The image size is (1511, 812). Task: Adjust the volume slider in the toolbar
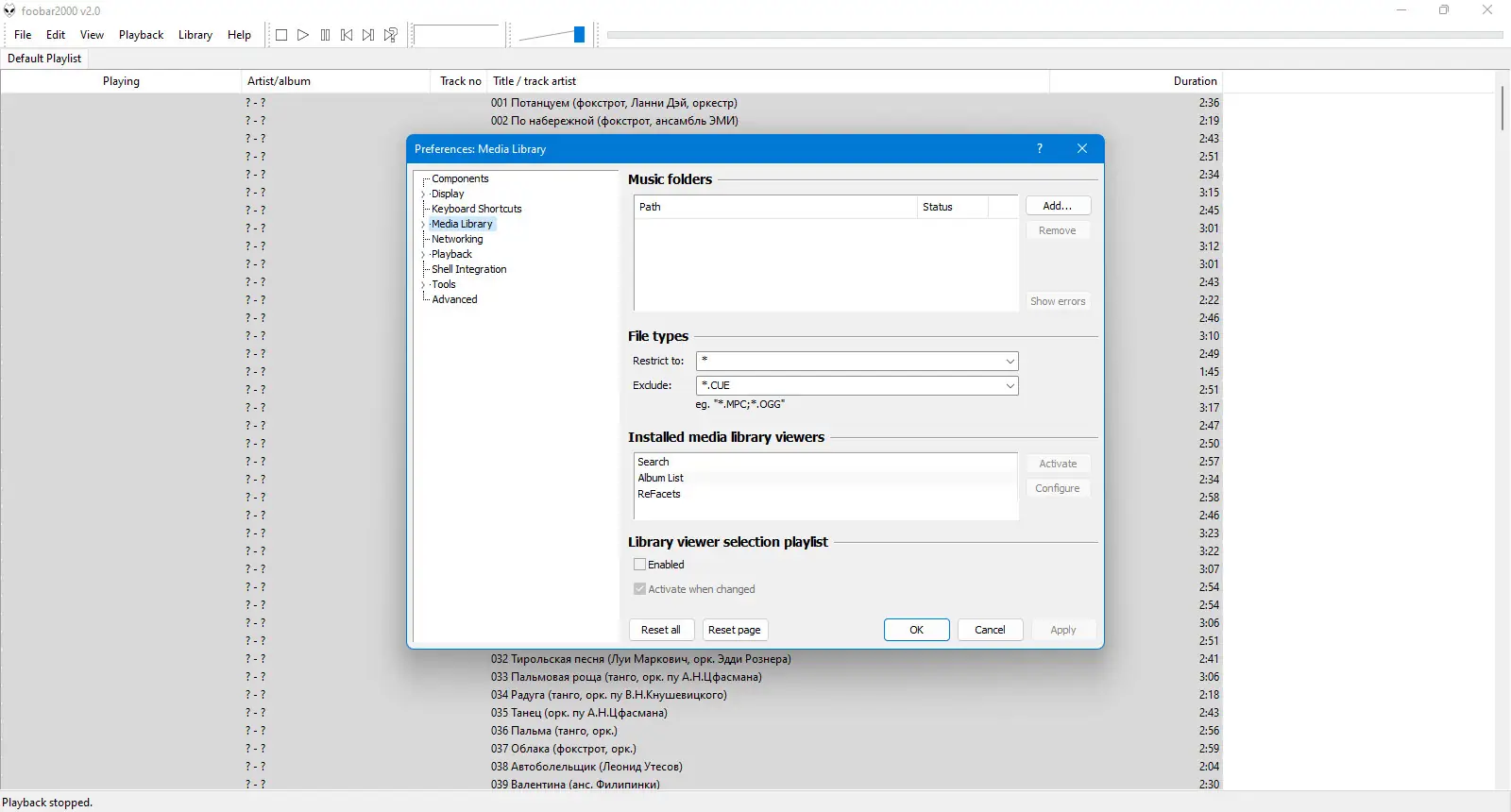point(552,35)
